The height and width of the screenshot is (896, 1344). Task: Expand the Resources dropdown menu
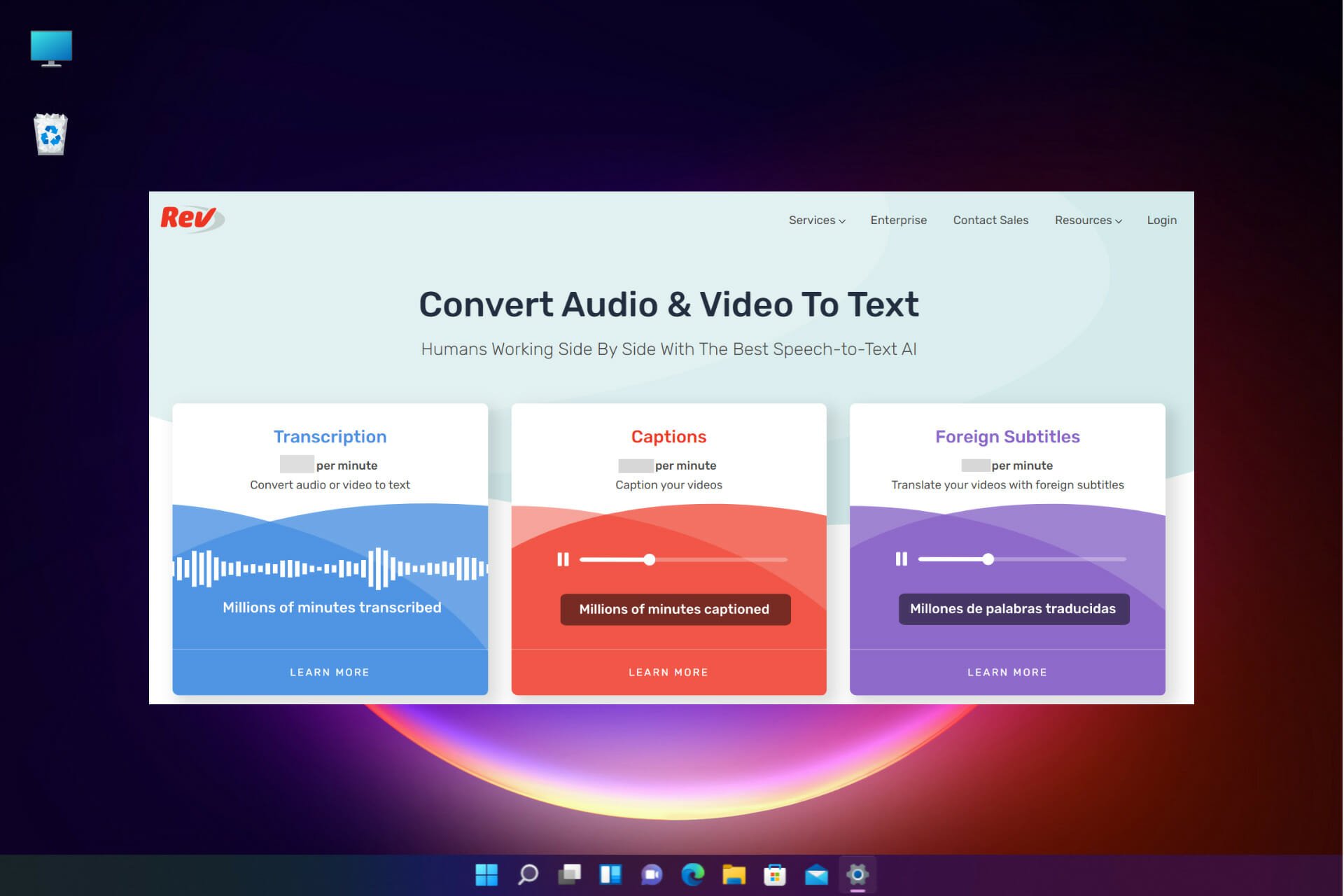1088,220
